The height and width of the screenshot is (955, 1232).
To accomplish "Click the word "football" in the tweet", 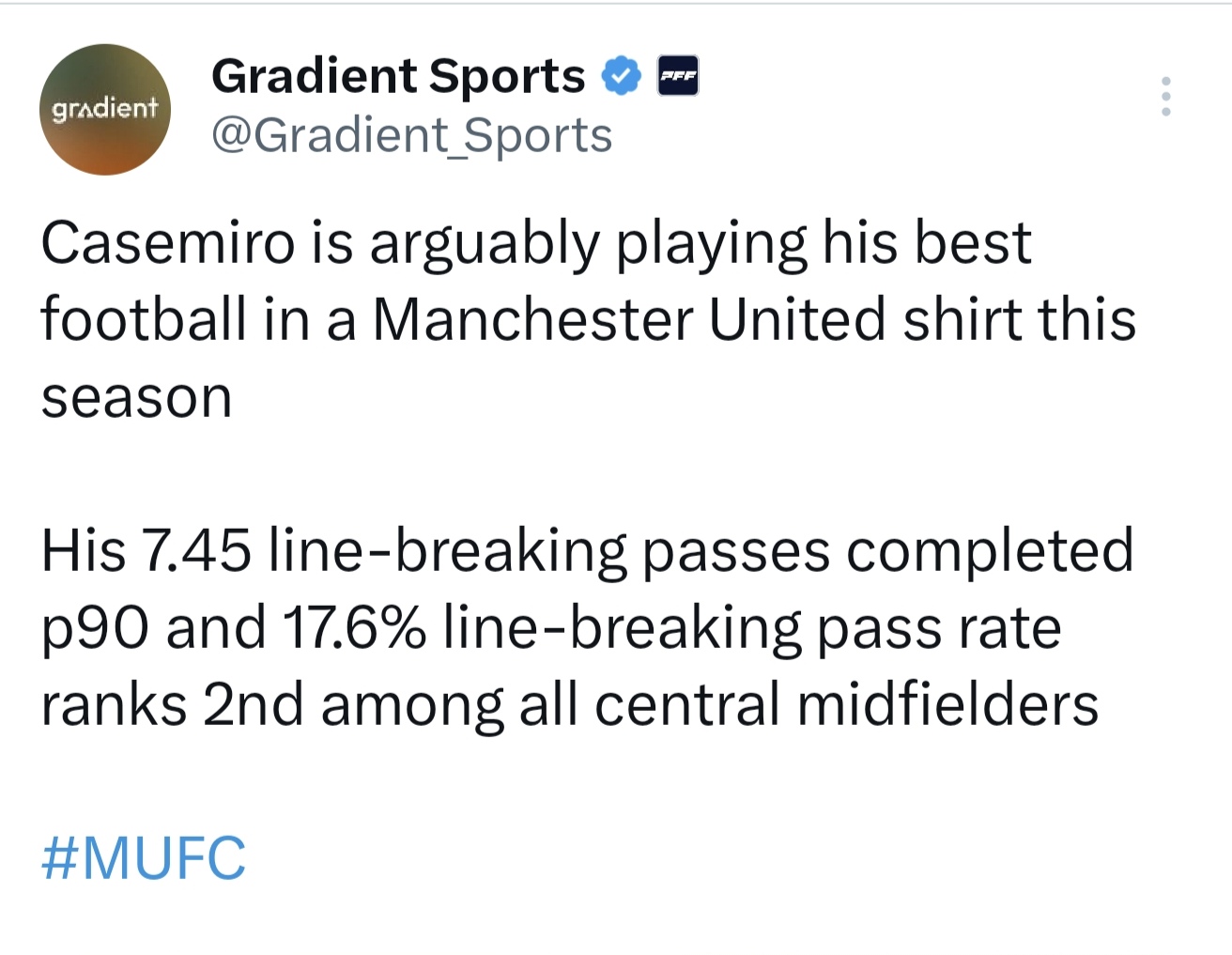I will click(x=144, y=319).
